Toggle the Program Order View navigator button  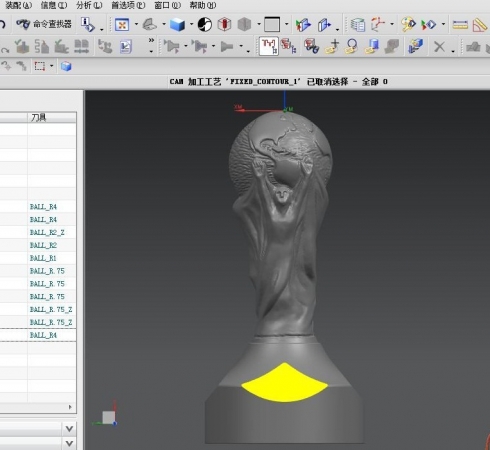269,46
